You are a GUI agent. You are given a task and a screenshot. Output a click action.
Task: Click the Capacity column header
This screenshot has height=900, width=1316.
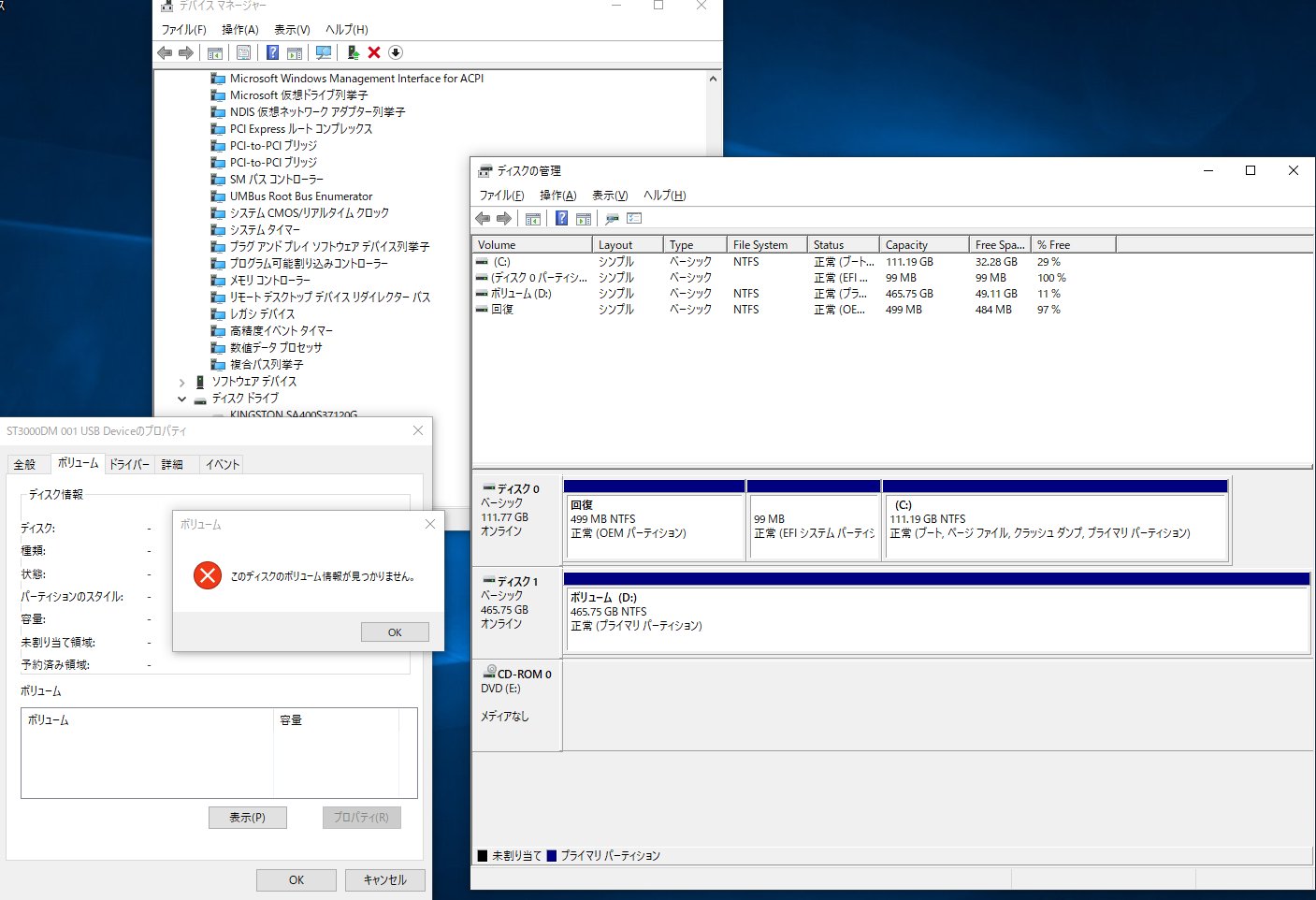coord(921,245)
